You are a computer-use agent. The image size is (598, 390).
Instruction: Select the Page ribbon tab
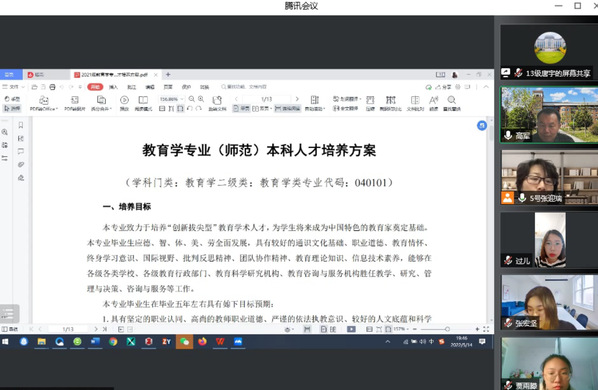pyautogui.click(x=168, y=87)
